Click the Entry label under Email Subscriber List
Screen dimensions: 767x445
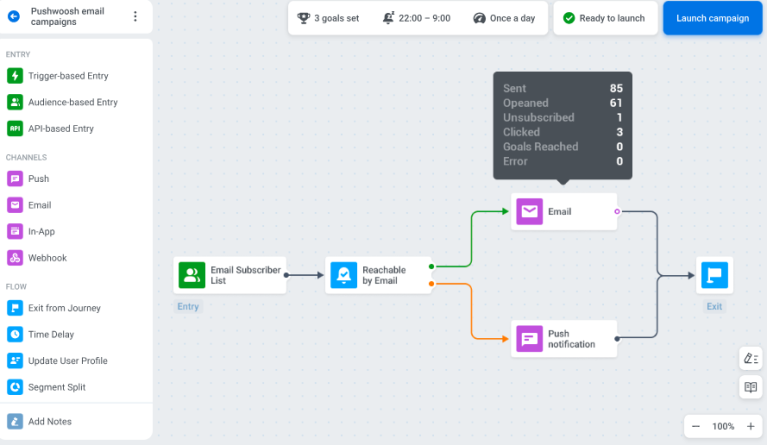[188, 307]
